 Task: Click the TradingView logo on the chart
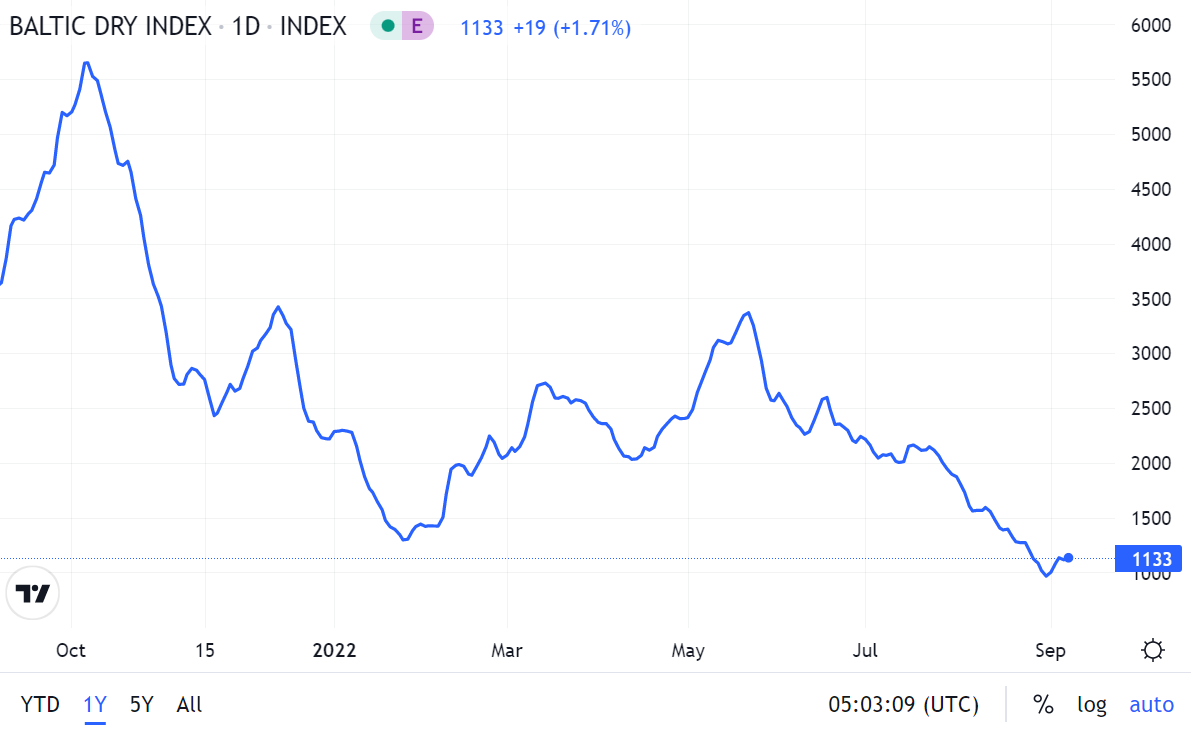[x=33, y=593]
